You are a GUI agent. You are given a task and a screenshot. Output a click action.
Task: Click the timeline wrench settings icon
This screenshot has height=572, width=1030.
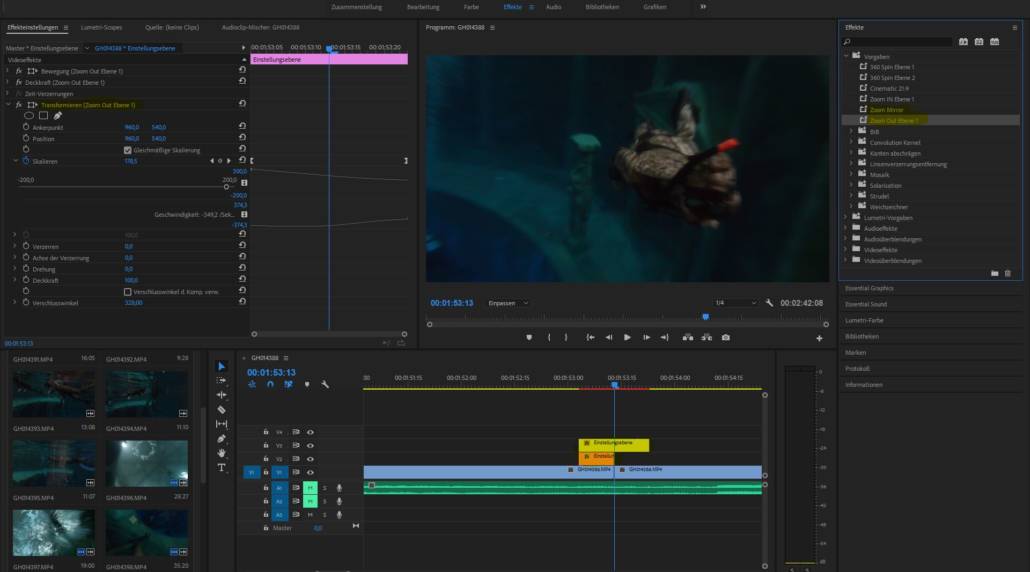pyautogui.click(x=325, y=384)
